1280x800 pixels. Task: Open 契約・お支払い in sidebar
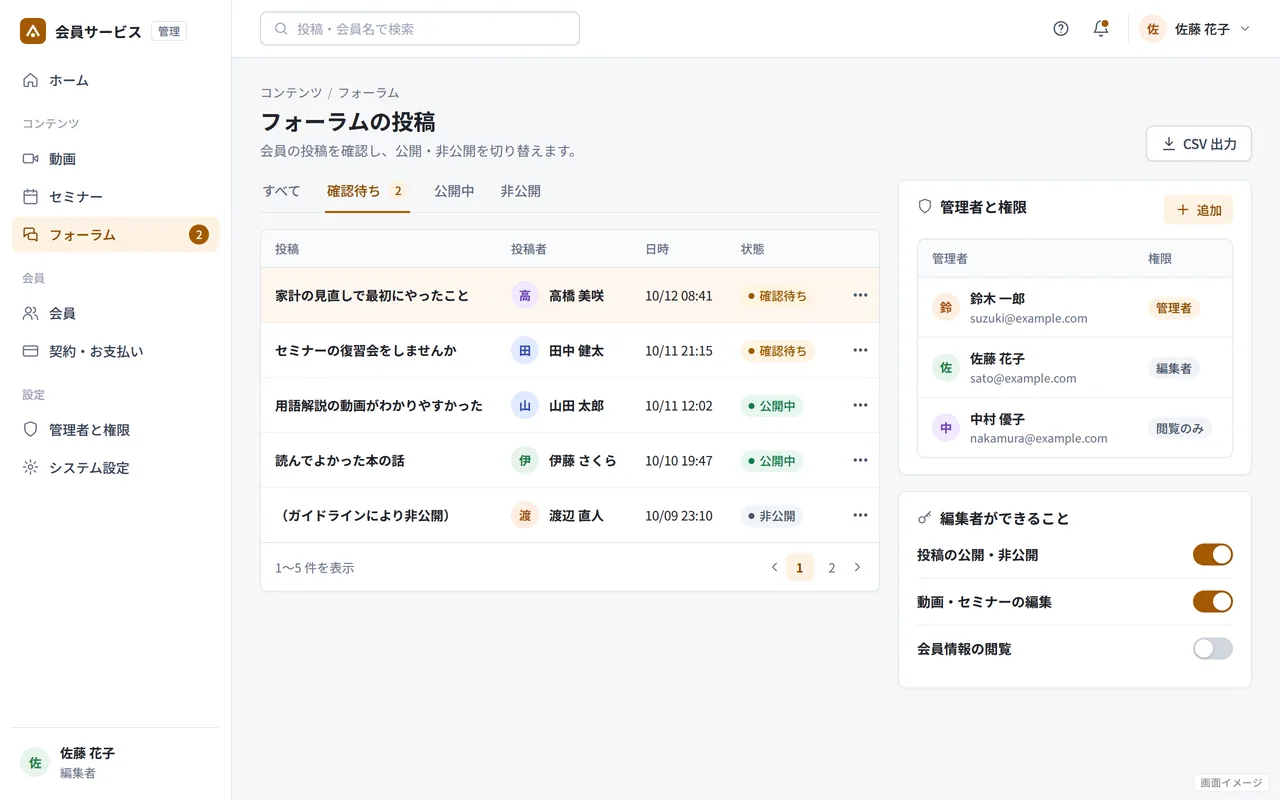[x=116, y=351]
